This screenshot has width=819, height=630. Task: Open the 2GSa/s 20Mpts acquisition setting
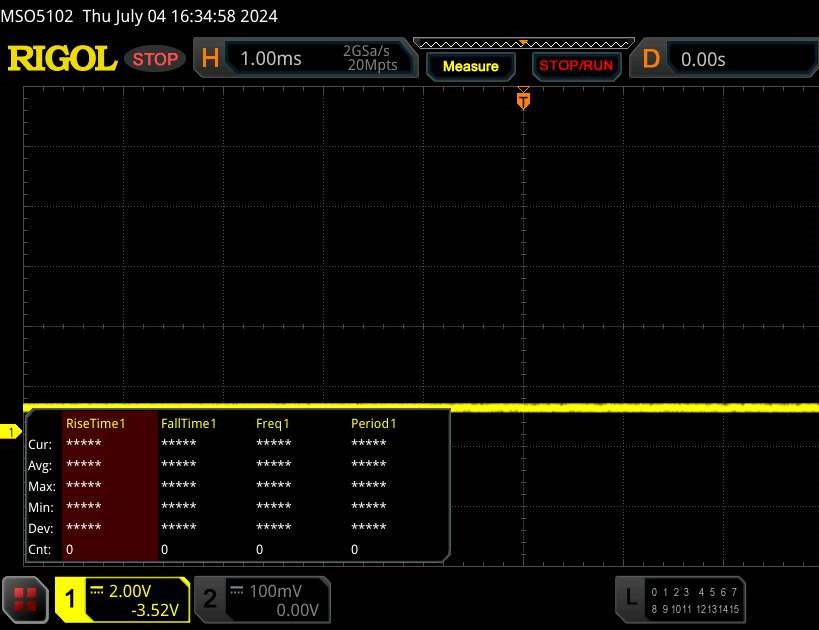pos(370,59)
